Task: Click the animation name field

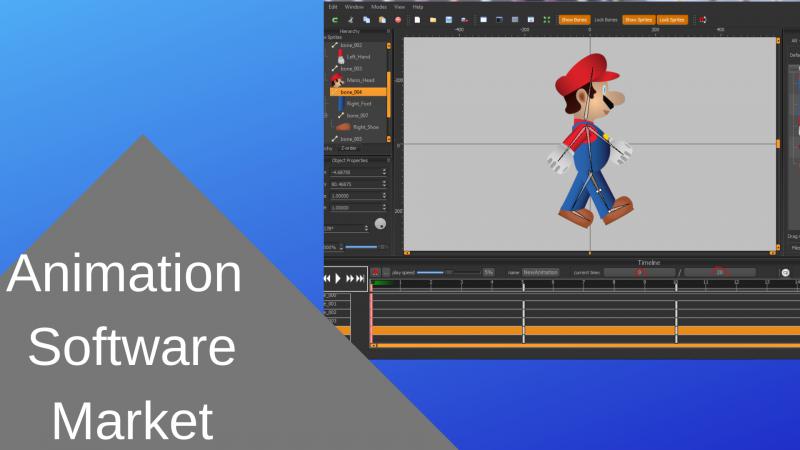Action: (541, 272)
